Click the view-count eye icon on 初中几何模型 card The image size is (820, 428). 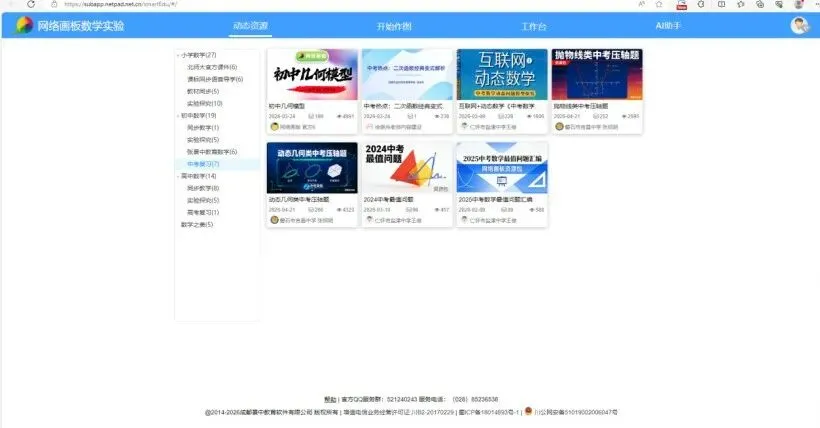point(339,116)
